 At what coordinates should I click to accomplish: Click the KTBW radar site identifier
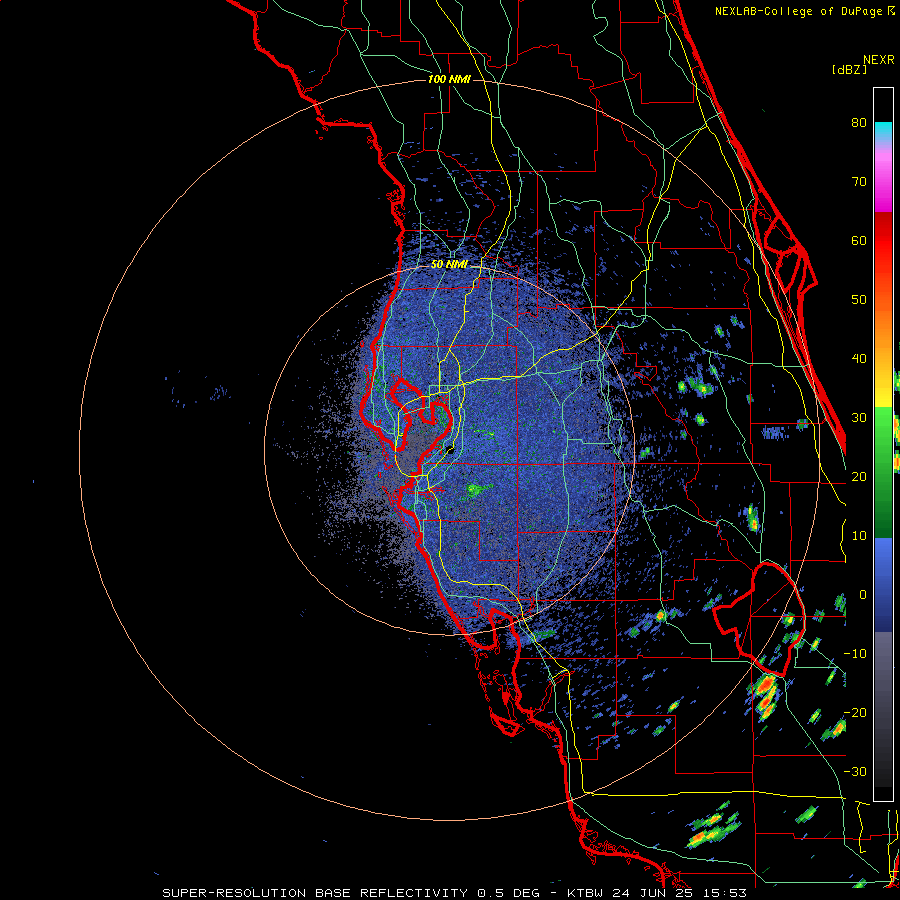[x=586, y=893]
